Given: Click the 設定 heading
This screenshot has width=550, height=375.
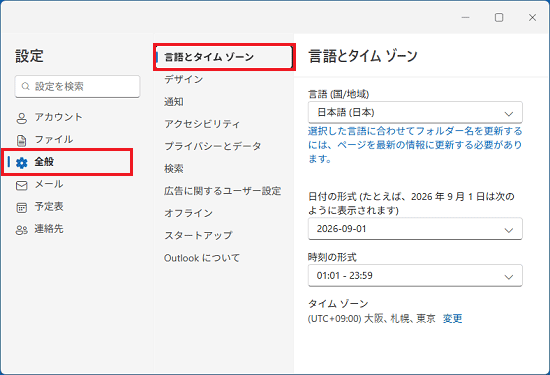Looking at the screenshot, I should [x=29, y=56].
